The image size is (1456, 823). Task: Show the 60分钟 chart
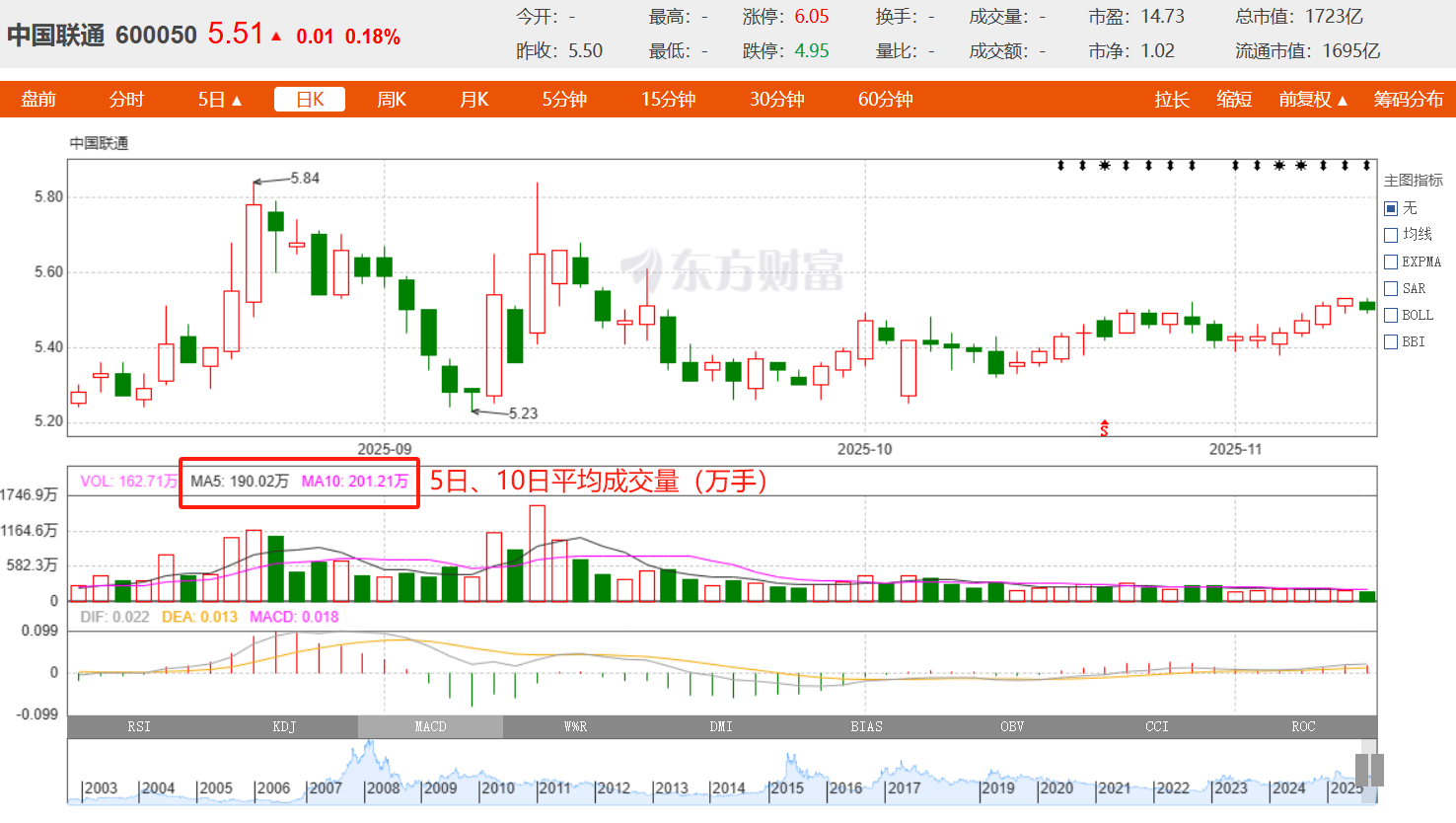pyautogui.click(x=886, y=100)
